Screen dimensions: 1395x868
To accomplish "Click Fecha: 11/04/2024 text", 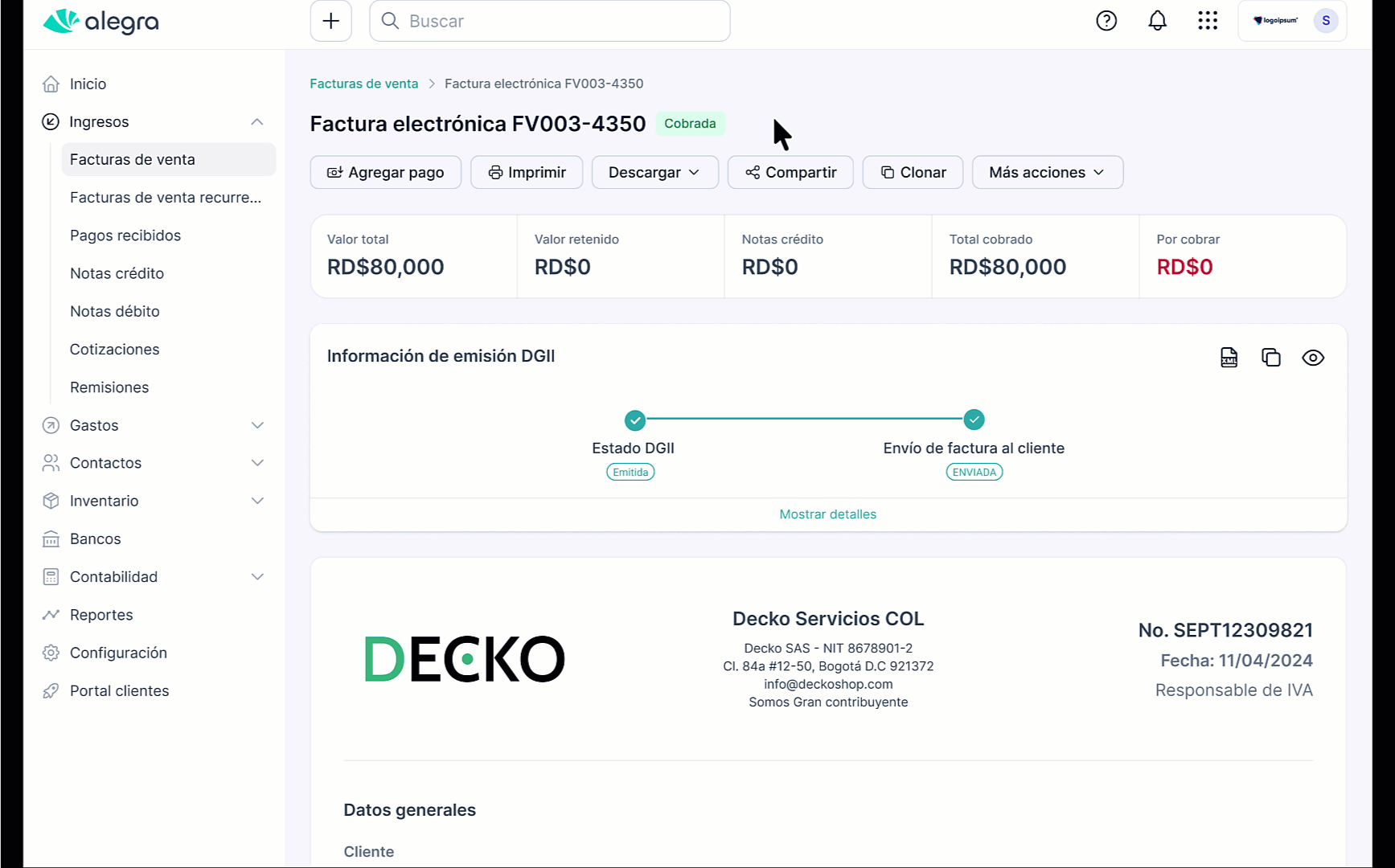I will pyautogui.click(x=1237, y=661).
